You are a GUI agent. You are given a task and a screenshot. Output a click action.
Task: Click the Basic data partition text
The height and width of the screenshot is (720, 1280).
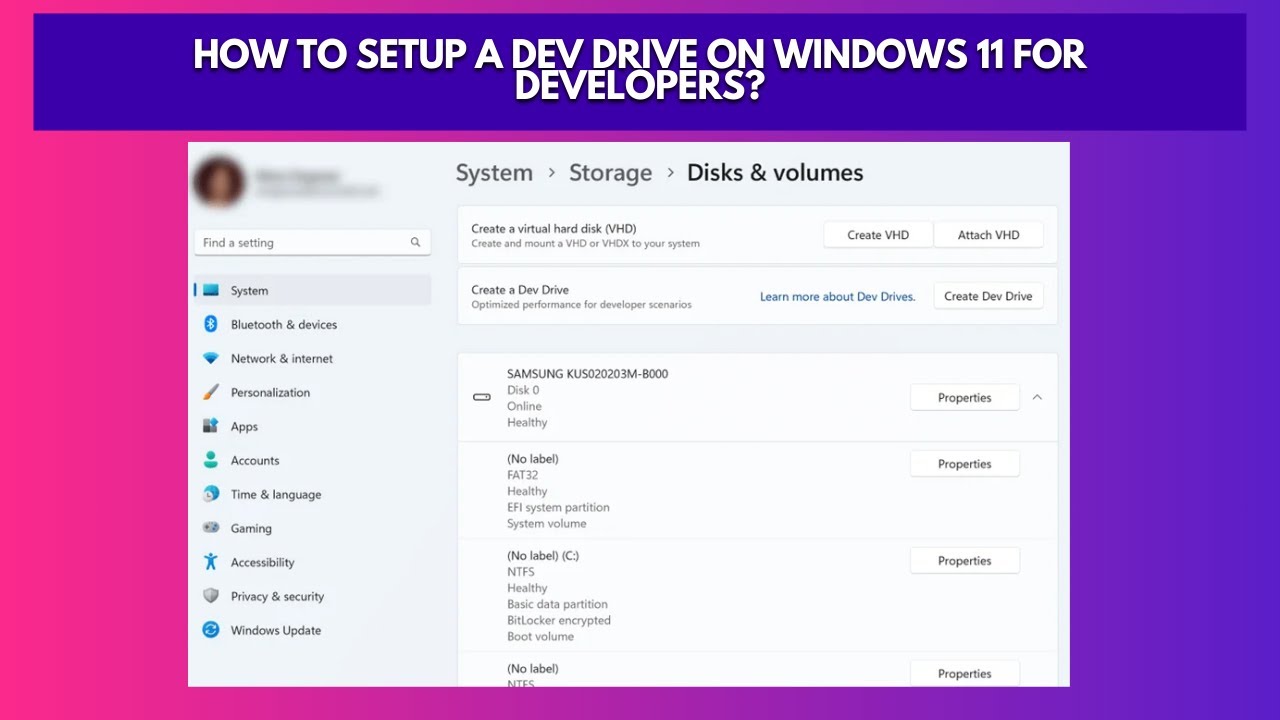coord(557,604)
